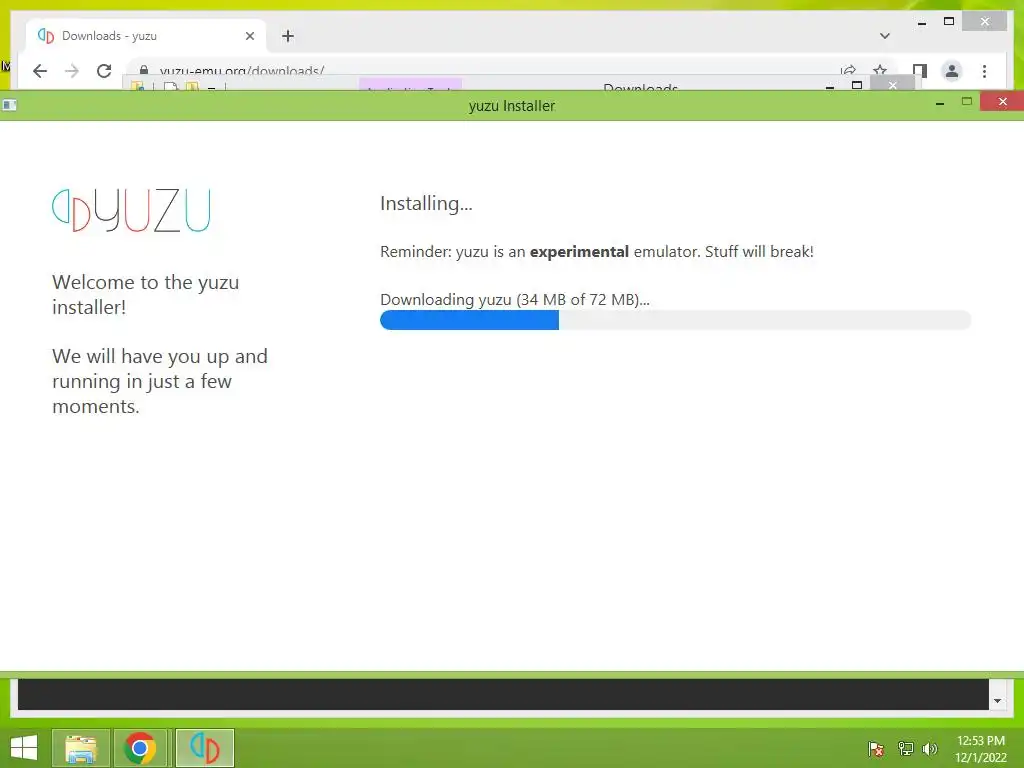View site lock information icon
Image resolution: width=1024 pixels, height=768 pixels.
144,71
